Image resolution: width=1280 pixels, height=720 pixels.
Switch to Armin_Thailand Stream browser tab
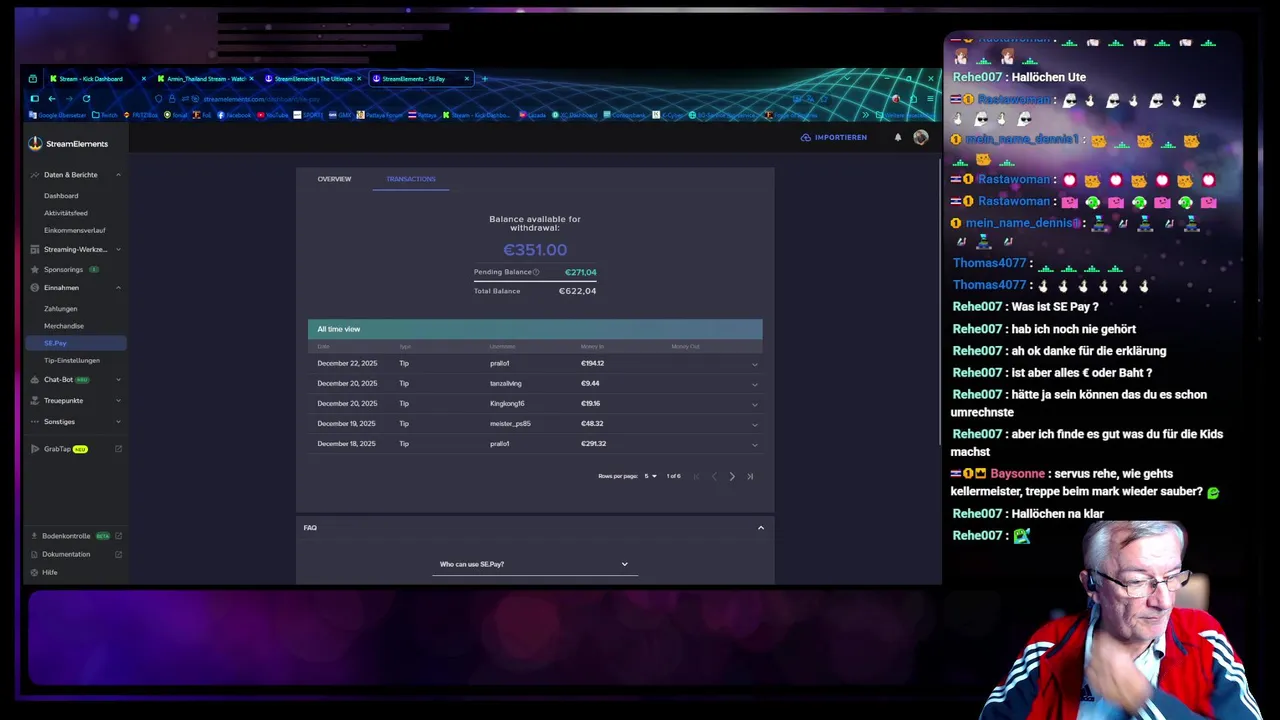tap(203, 78)
